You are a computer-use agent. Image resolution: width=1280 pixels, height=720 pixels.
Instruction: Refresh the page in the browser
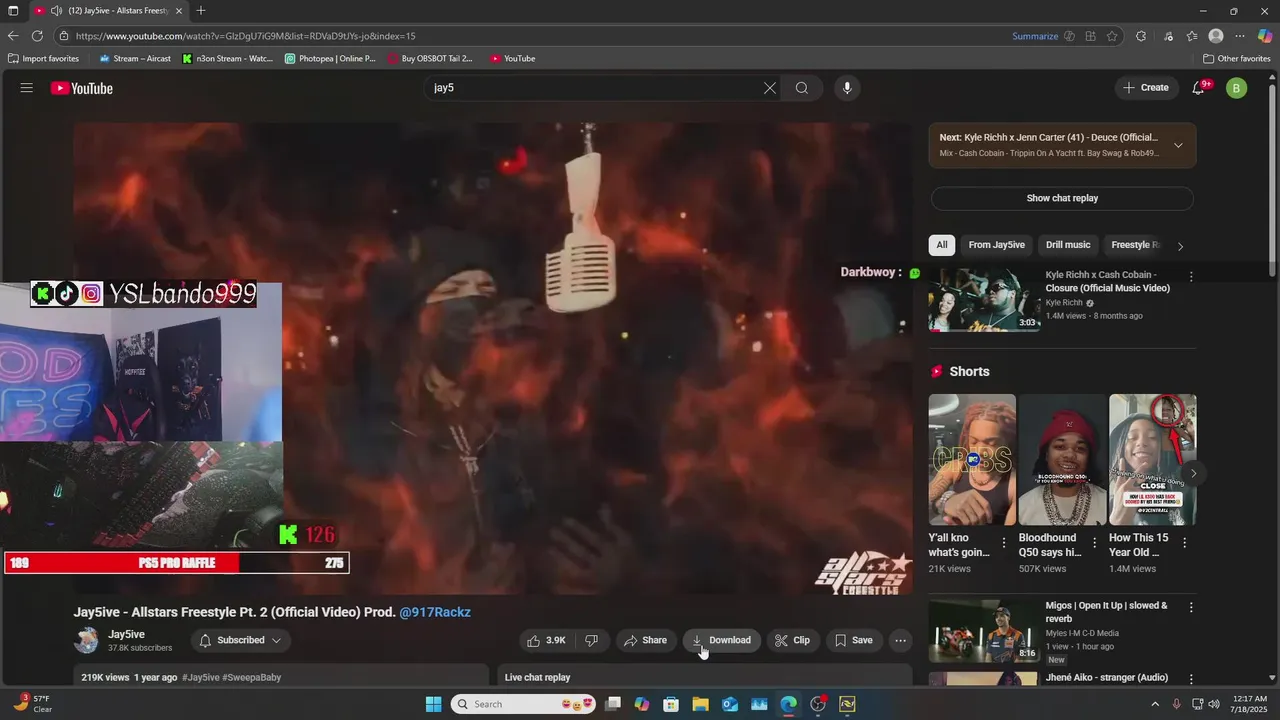[x=37, y=36]
